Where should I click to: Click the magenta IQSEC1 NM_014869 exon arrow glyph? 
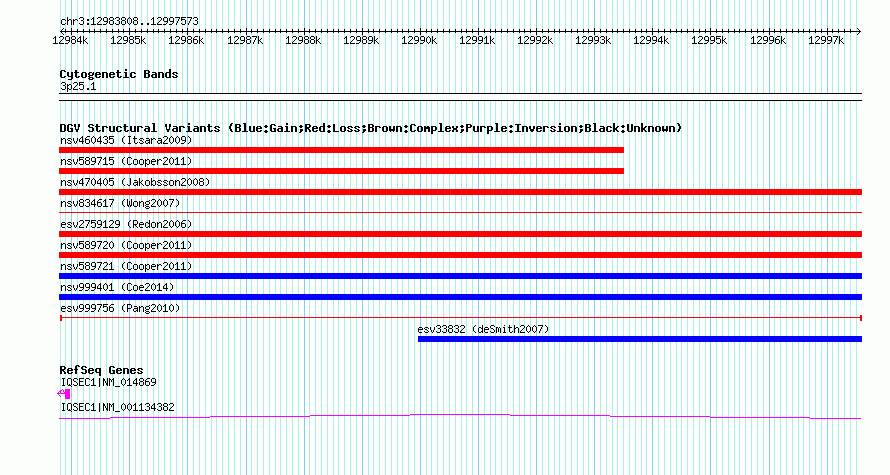click(x=64, y=393)
